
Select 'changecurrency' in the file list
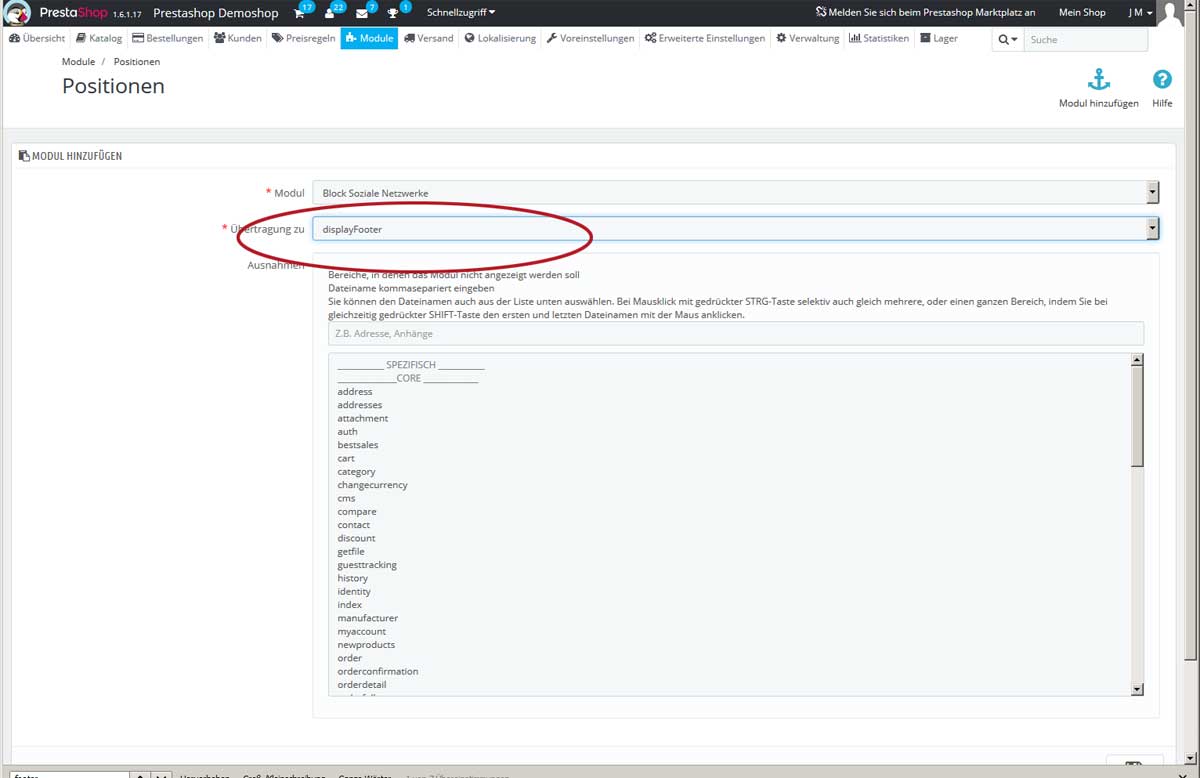(373, 485)
